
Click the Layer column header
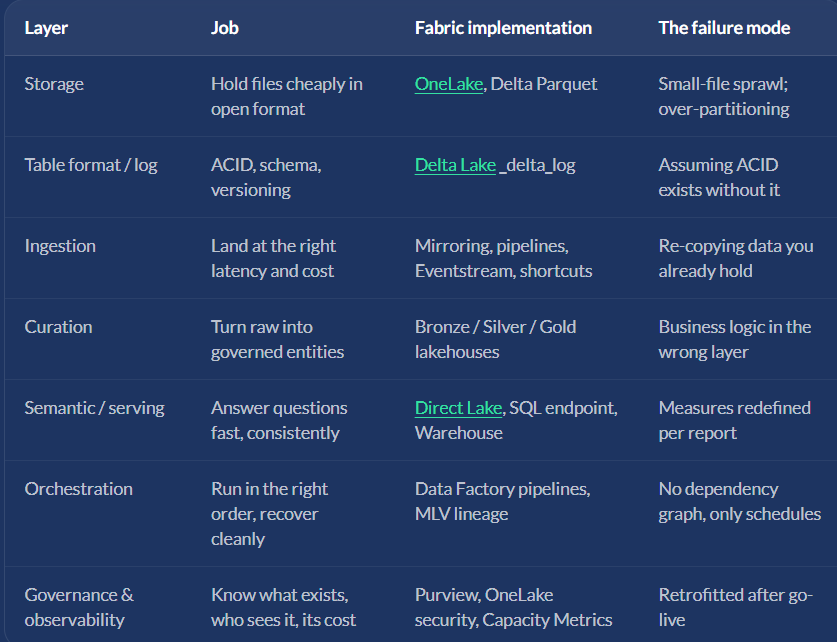[x=46, y=28]
